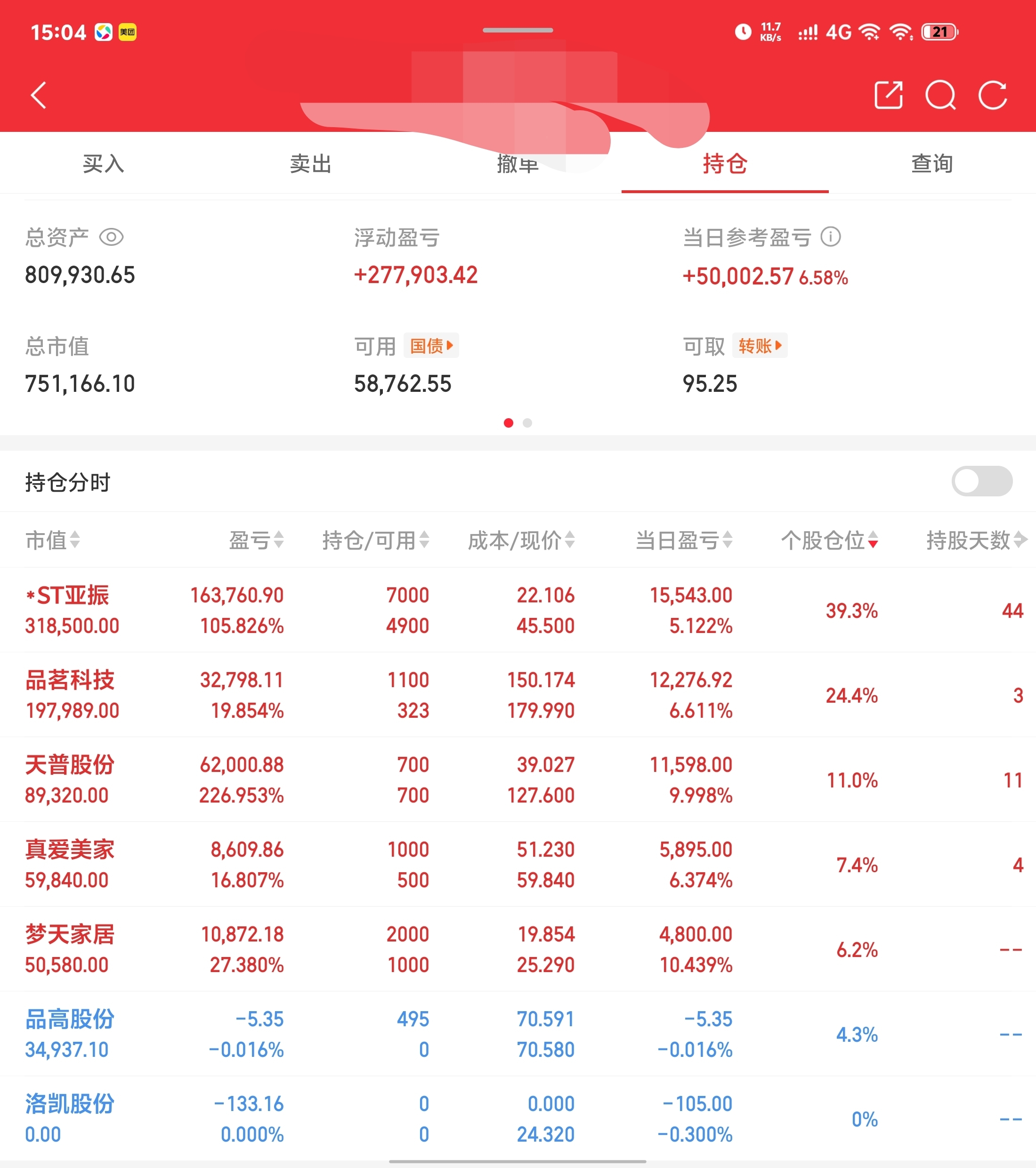The height and width of the screenshot is (1168, 1036).
Task: Select the second summary page dot
Action: [527, 423]
